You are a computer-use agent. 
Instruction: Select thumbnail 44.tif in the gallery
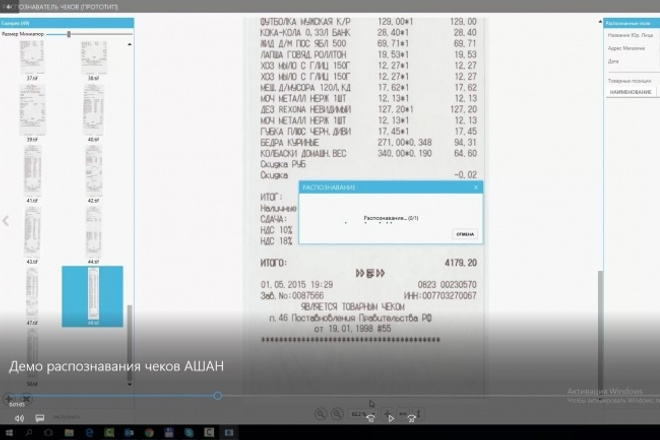click(x=93, y=235)
